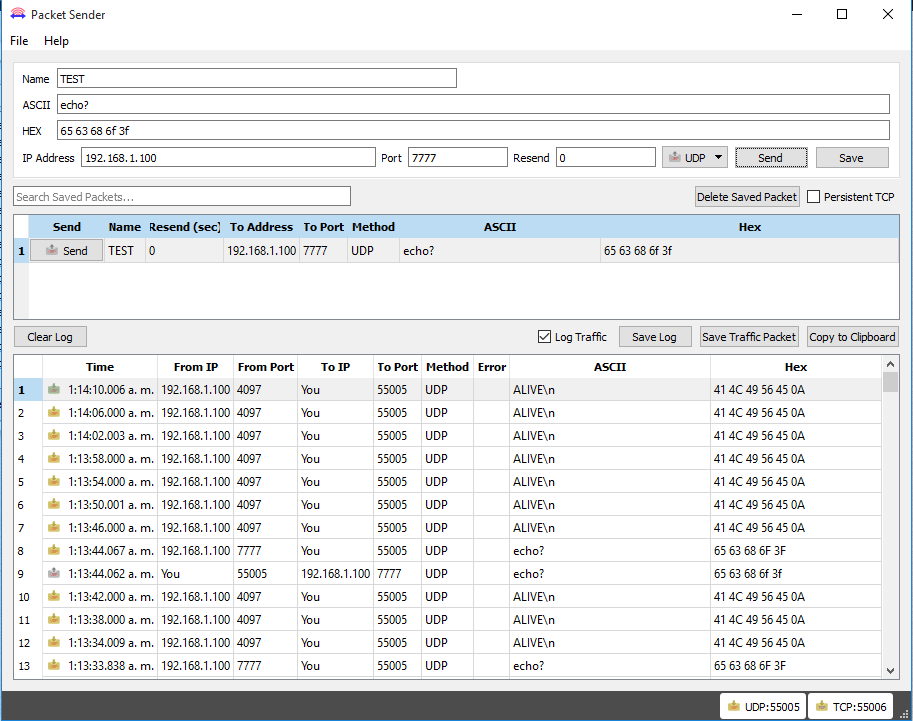Viewport: 913px width, 721px height.
Task: Click the packet icon at 1:13:42.000 log row
Action: 54,596
